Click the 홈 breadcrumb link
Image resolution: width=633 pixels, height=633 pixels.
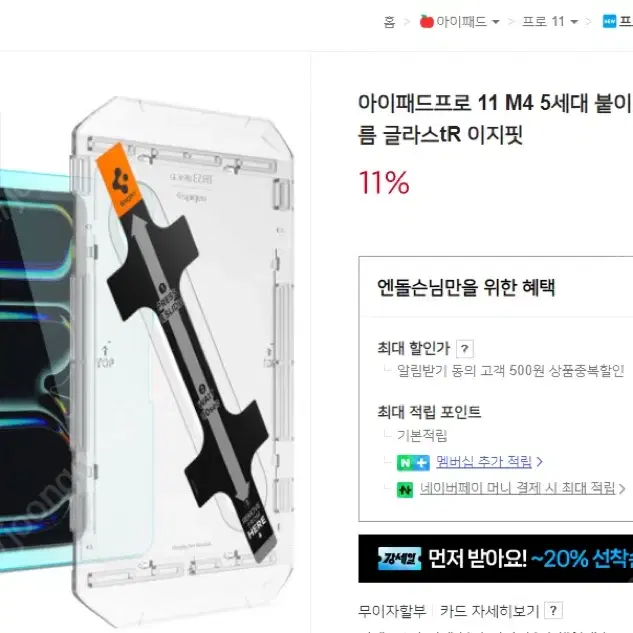389,21
